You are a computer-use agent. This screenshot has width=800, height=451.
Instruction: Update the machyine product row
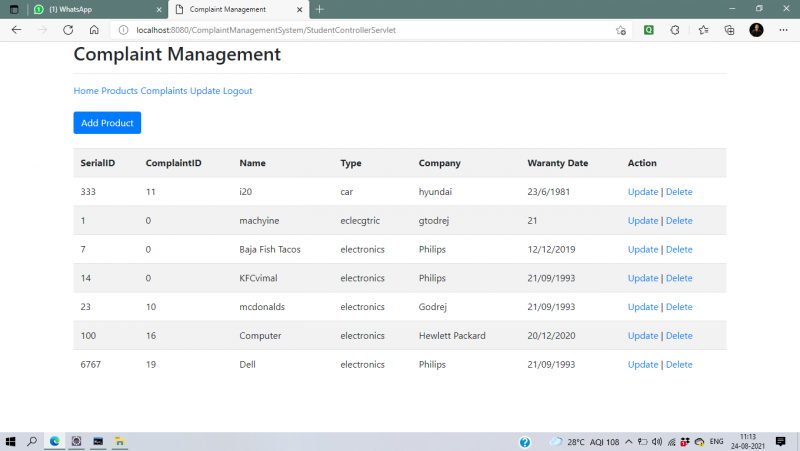click(643, 220)
